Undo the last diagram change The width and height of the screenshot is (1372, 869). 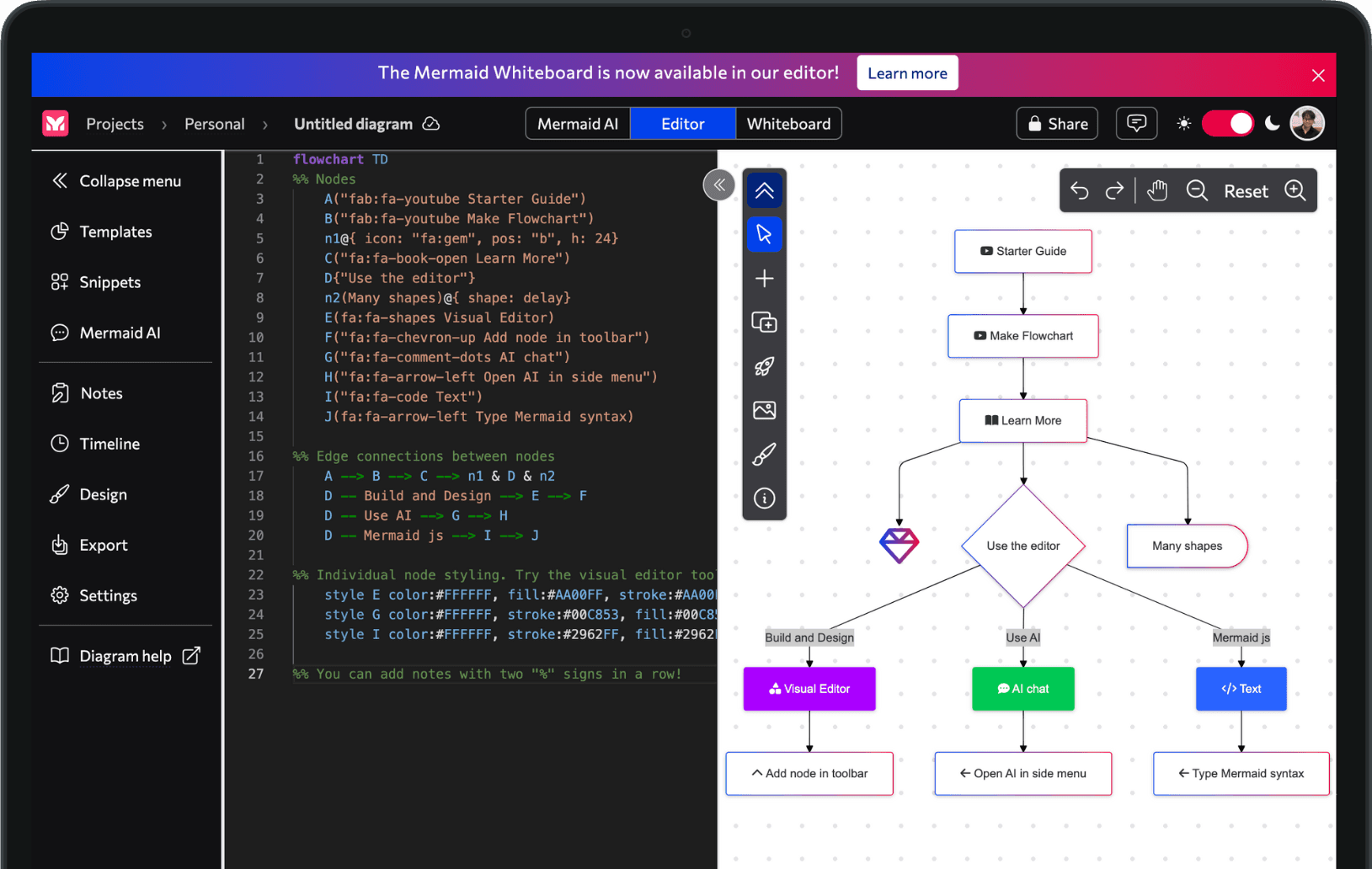coord(1080,191)
